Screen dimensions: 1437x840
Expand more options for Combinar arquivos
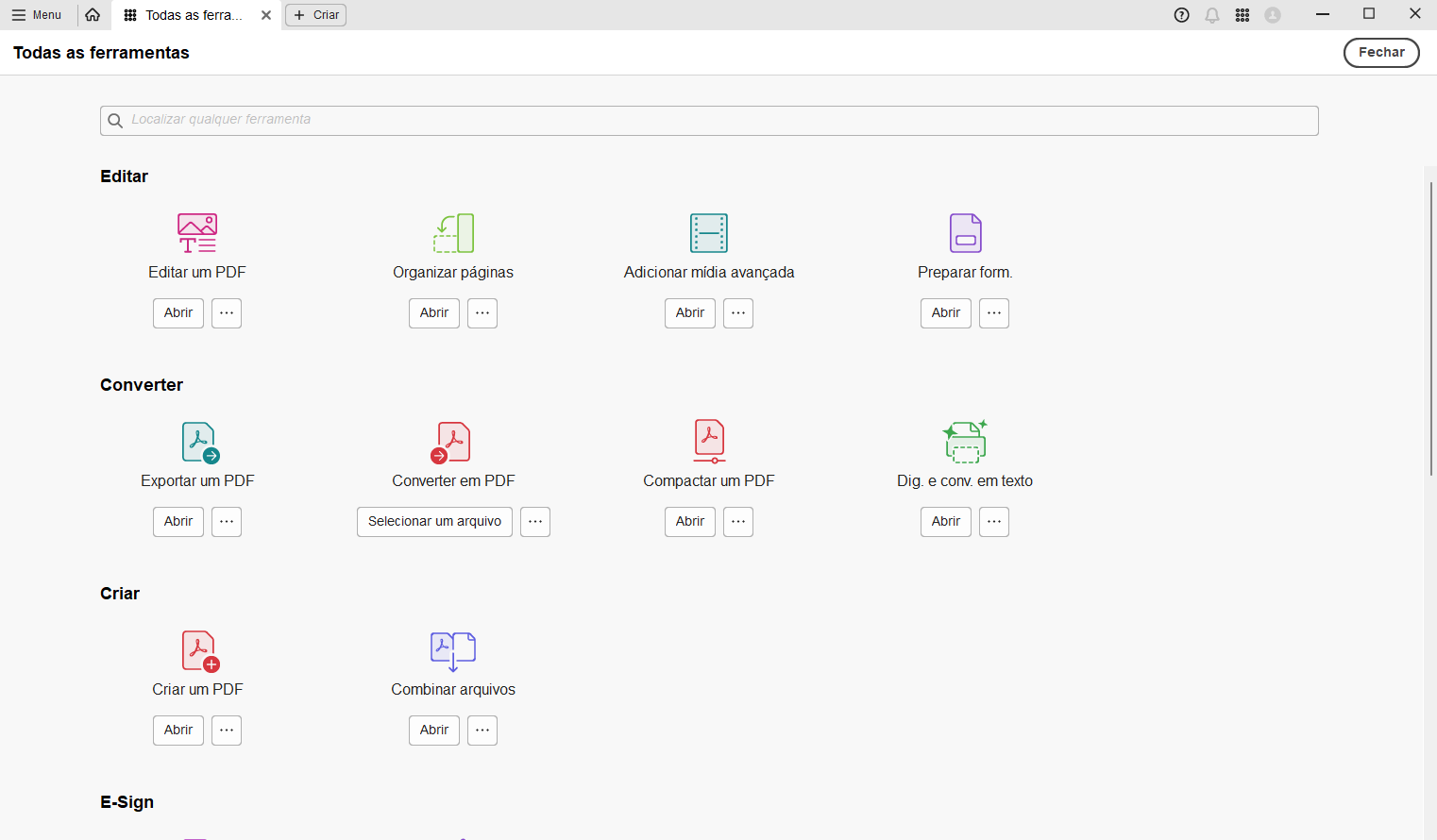[482, 731]
